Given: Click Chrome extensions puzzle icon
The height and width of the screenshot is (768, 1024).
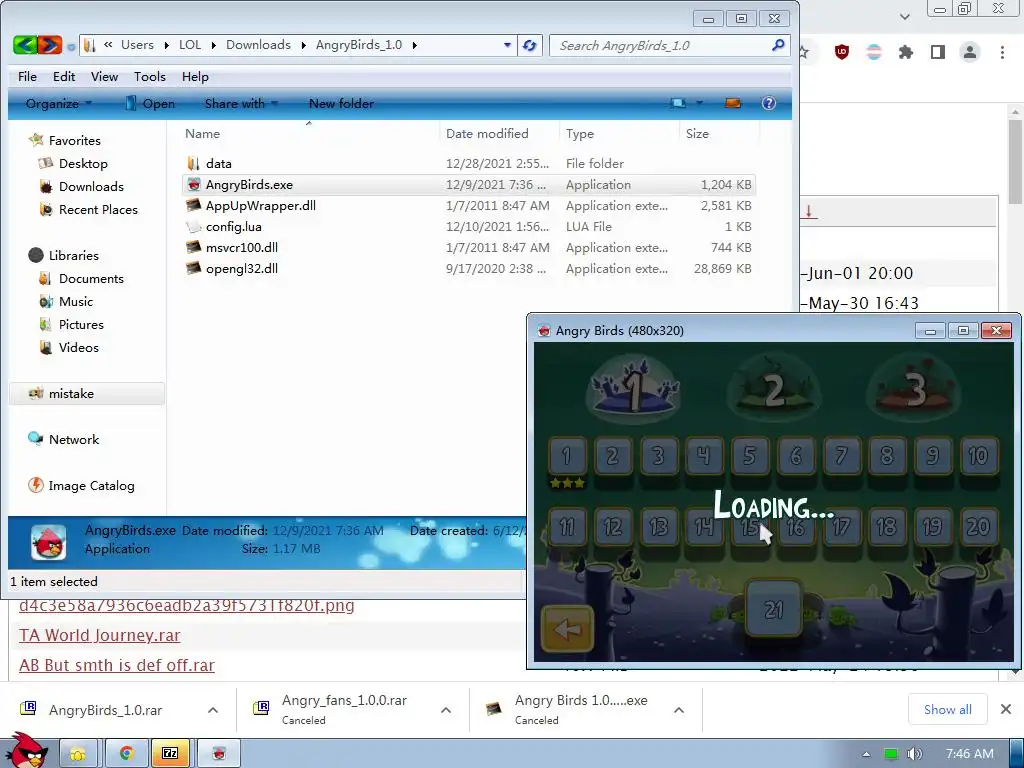Looking at the screenshot, I should point(906,52).
